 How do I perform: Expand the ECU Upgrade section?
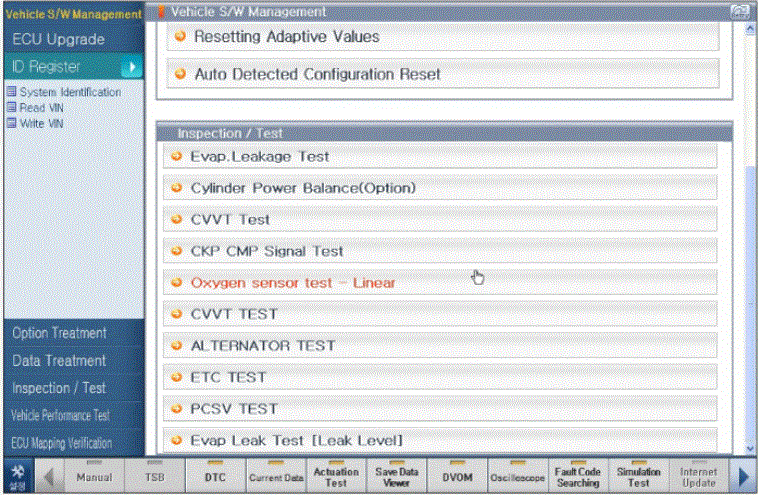point(58,39)
